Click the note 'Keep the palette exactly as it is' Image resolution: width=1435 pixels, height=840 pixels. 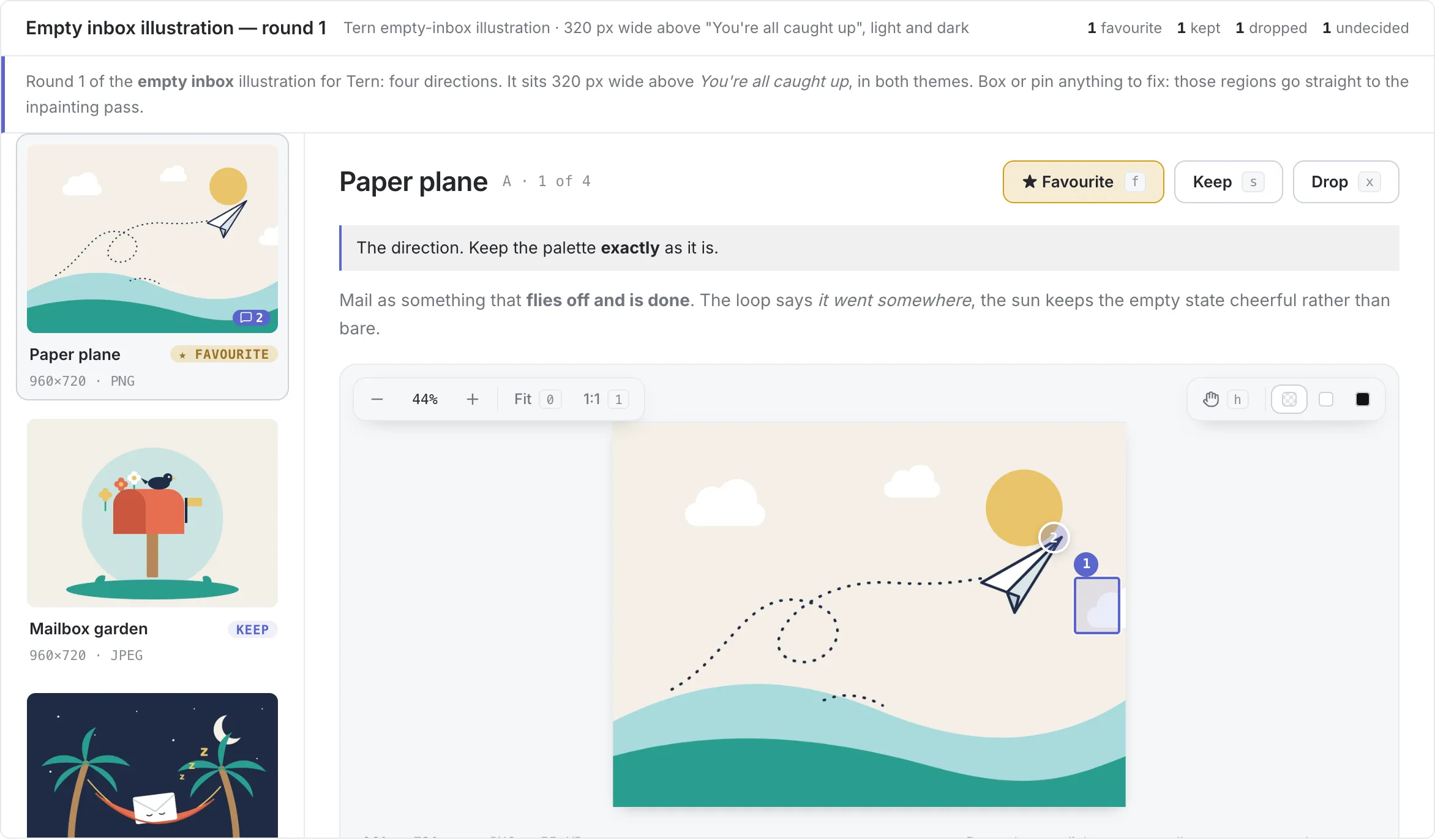pyautogui.click(x=593, y=248)
